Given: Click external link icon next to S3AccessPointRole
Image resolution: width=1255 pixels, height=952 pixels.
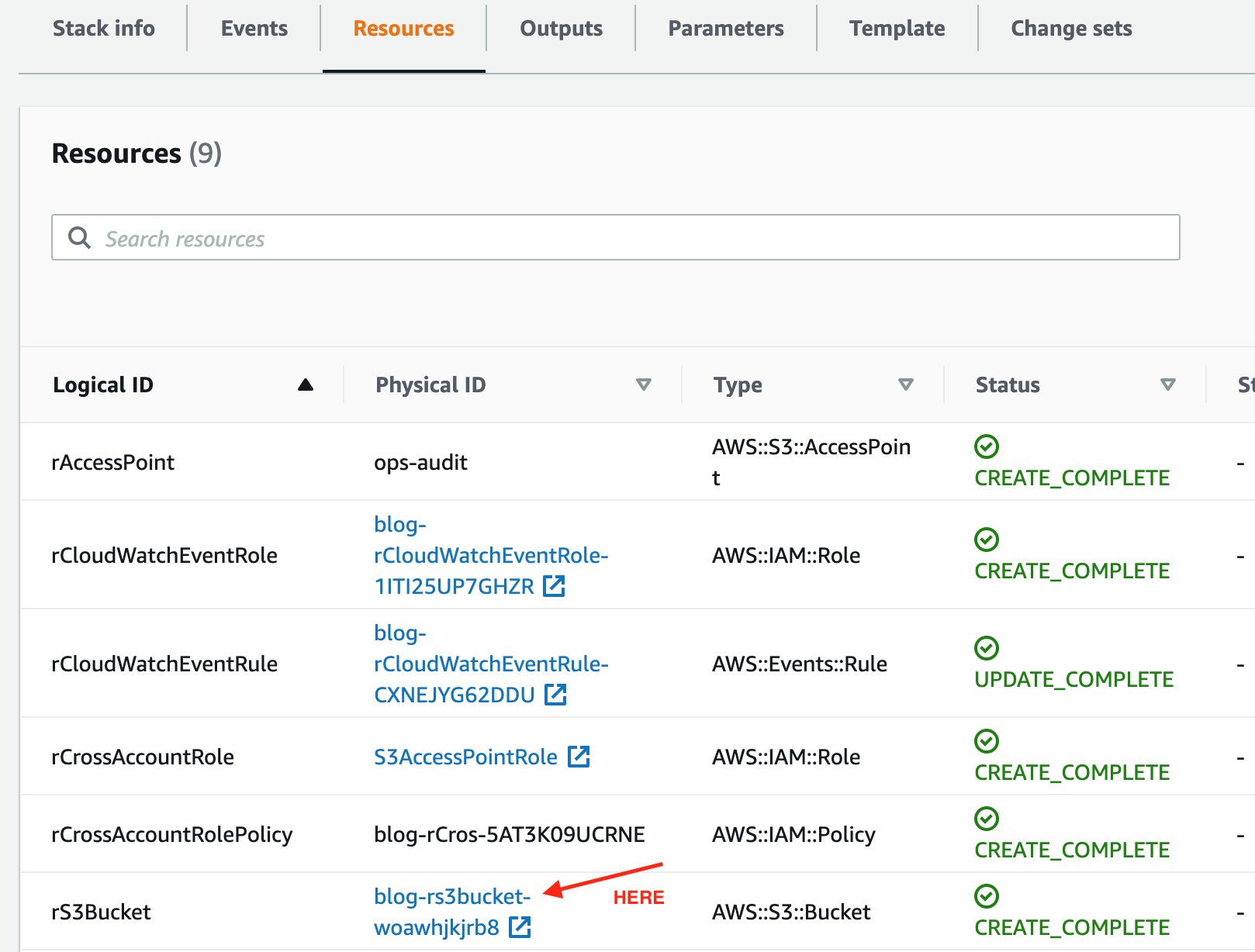Looking at the screenshot, I should coord(579,757).
